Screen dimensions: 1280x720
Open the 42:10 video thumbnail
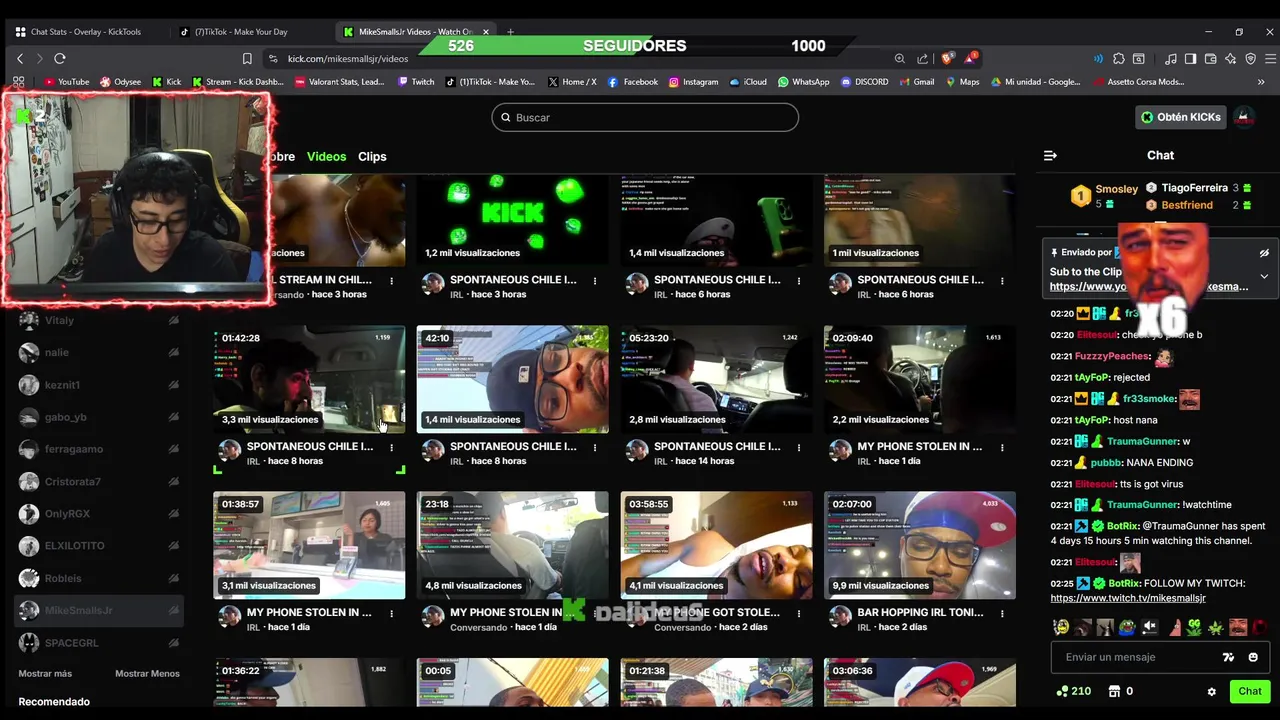tap(512, 379)
